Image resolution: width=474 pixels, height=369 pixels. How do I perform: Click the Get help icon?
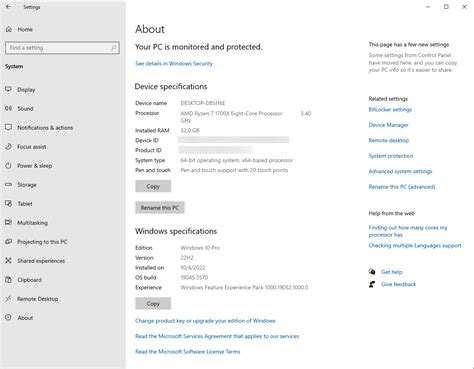[372, 271]
